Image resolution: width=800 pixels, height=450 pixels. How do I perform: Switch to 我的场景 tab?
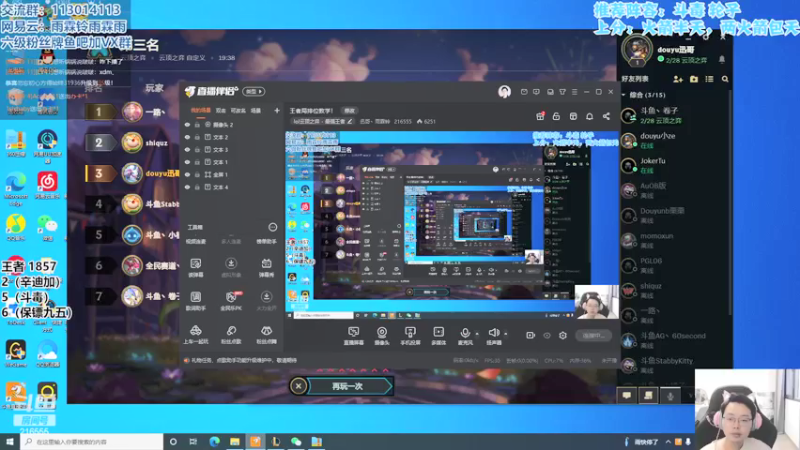coord(201,110)
